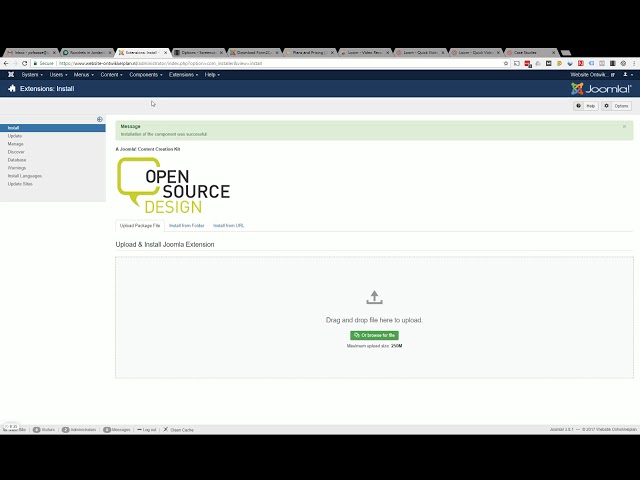Click the Joomla logo icon in the admin menu
Screen dimensions: 640x480
pos(11,75)
